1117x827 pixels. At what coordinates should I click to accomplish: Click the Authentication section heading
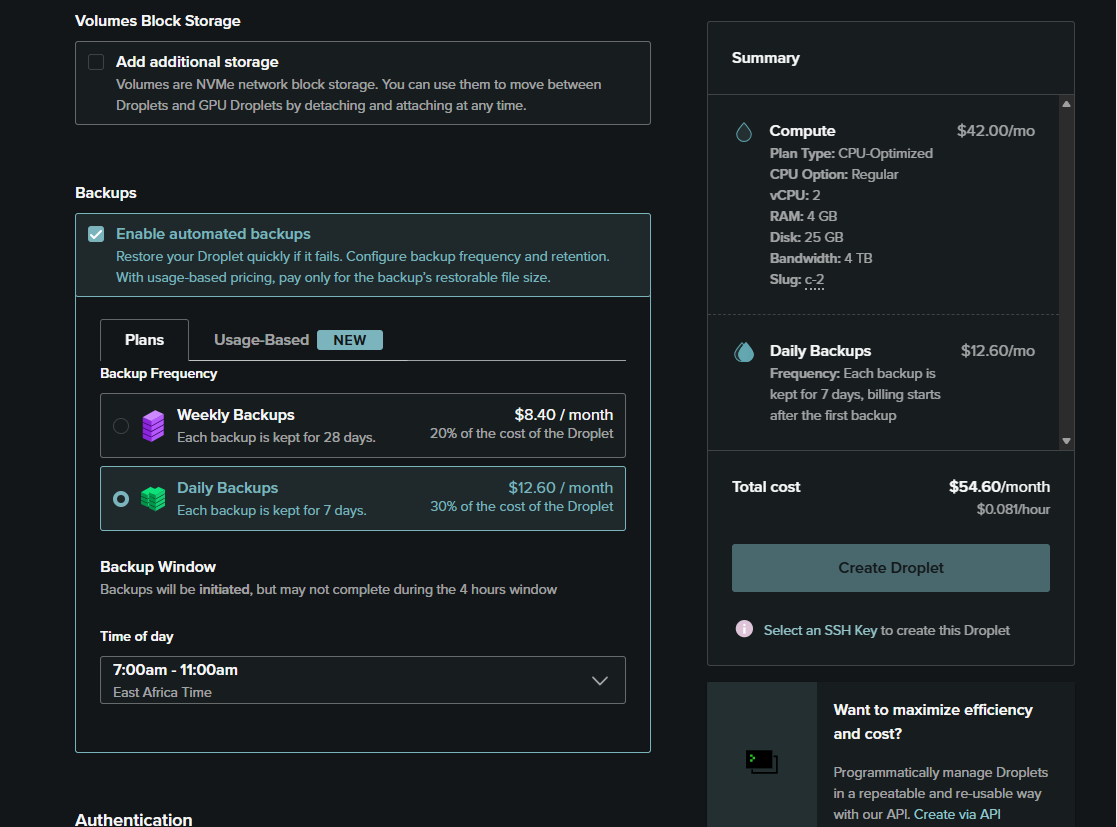pyautogui.click(x=133, y=820)
